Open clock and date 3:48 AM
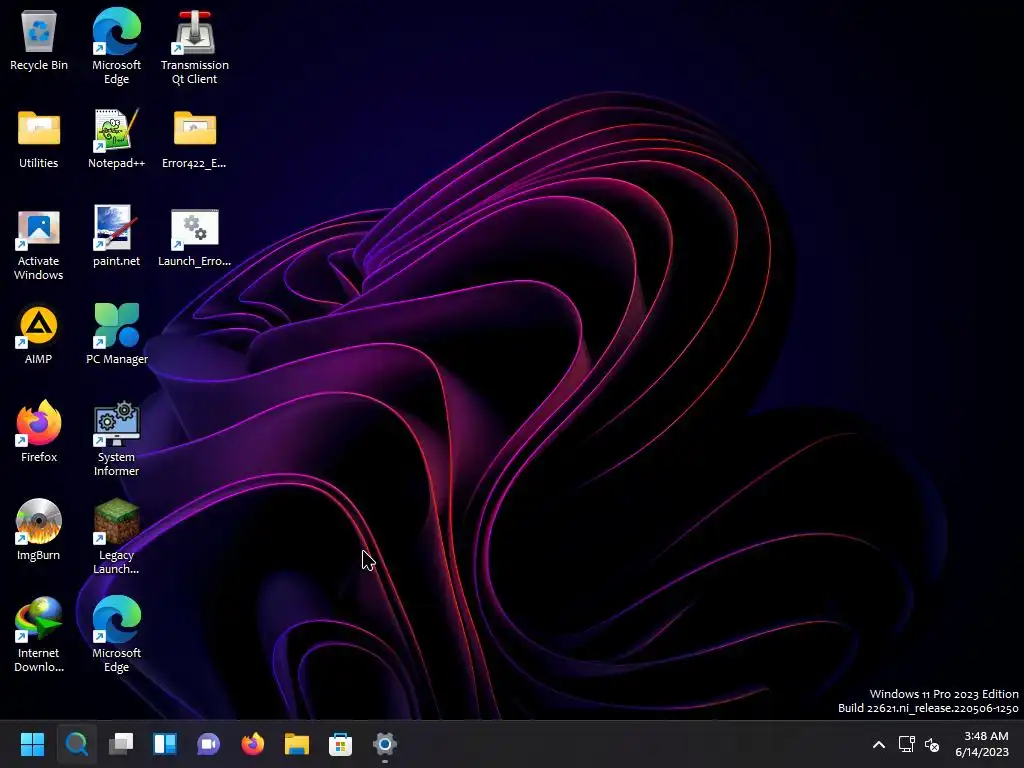1024x768 pixels. (983, 744)
